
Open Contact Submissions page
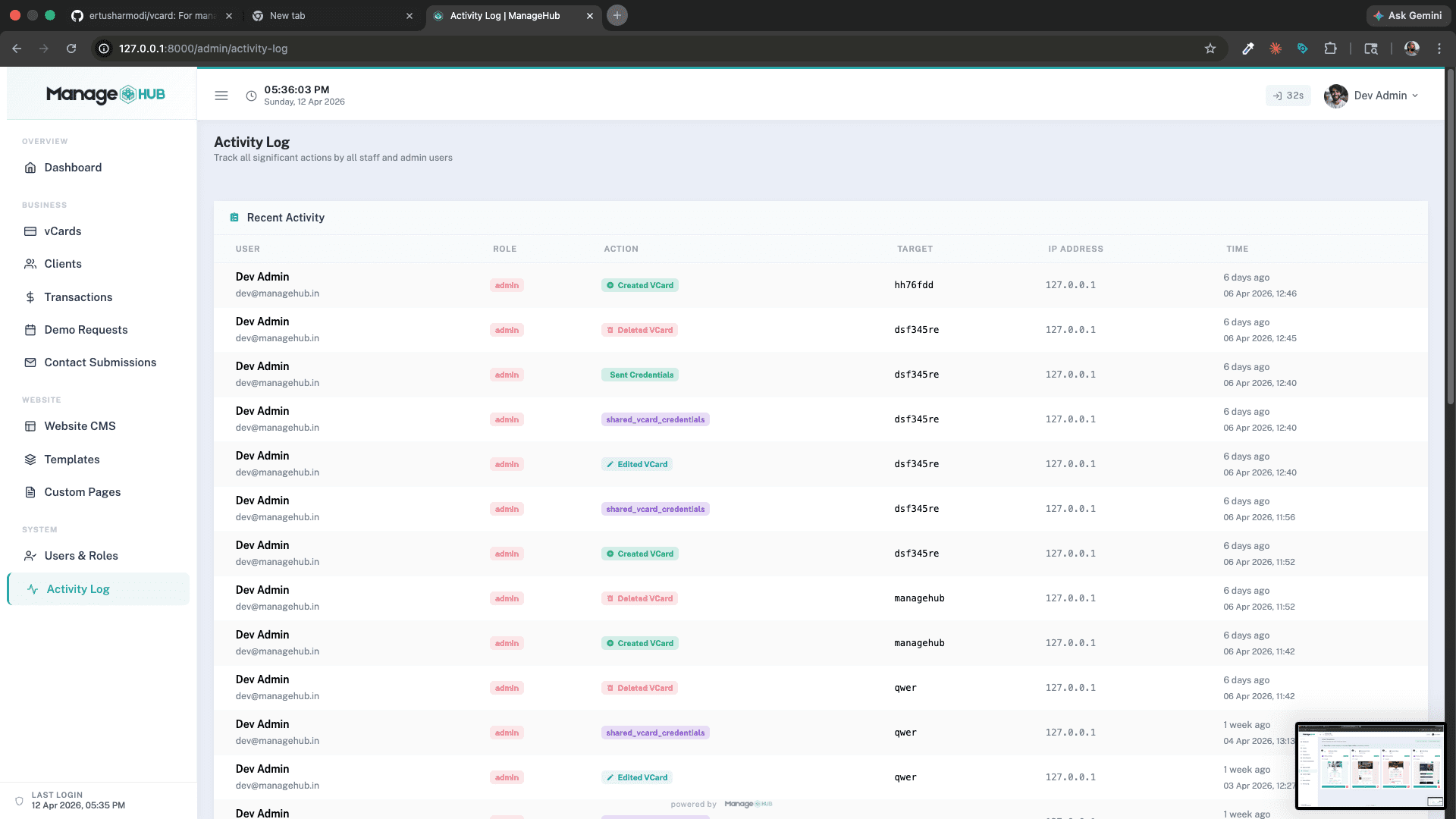click(x=100, y=362)
